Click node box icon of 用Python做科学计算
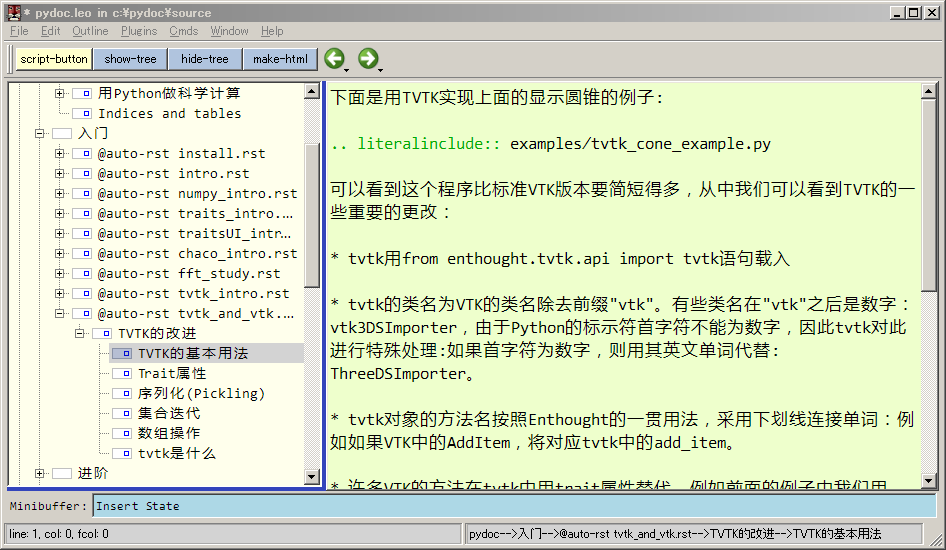This screenshot has height=550, width=946. pos(82,93)
